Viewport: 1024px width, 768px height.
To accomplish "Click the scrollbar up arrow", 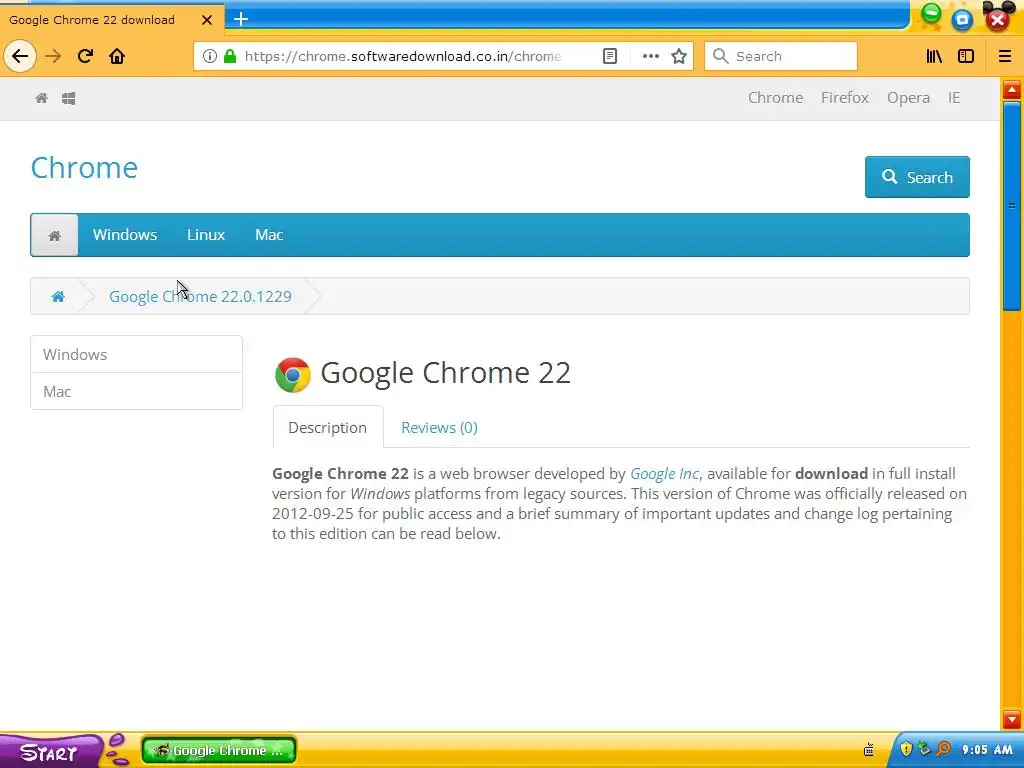I will pyautogui.click(x=1012, y=89).
